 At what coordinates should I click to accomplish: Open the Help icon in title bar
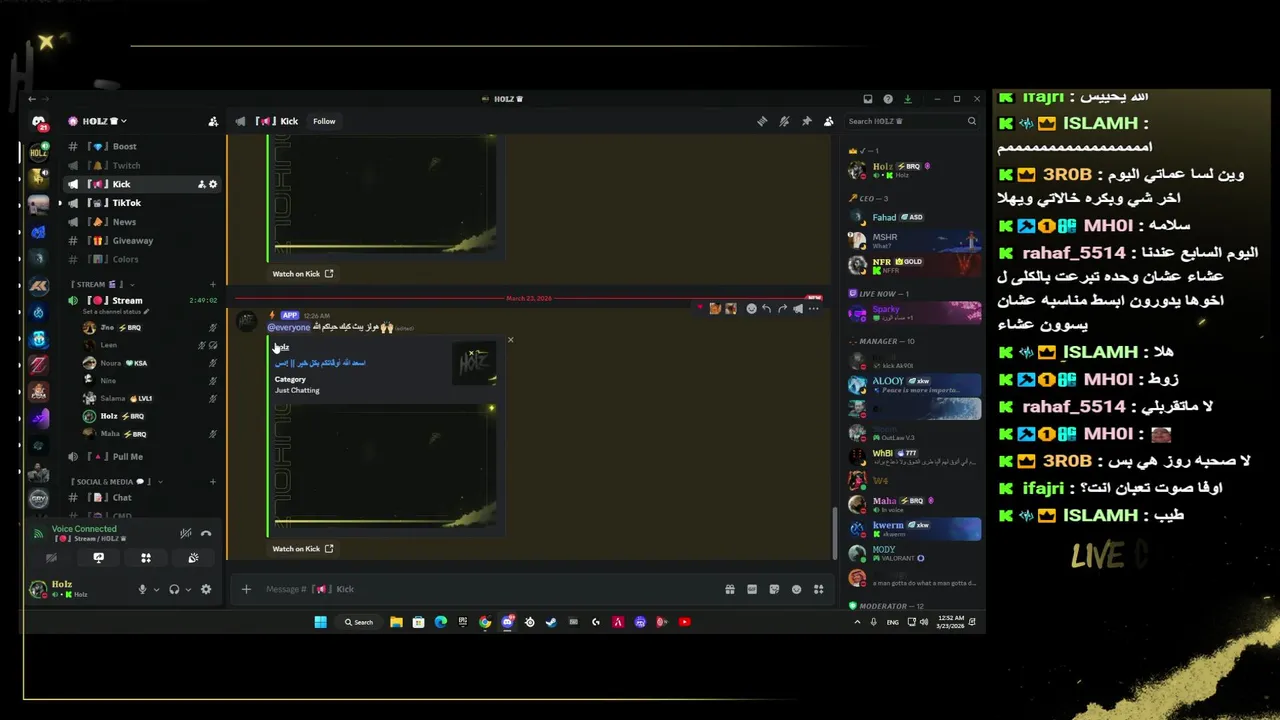(888, 99)
